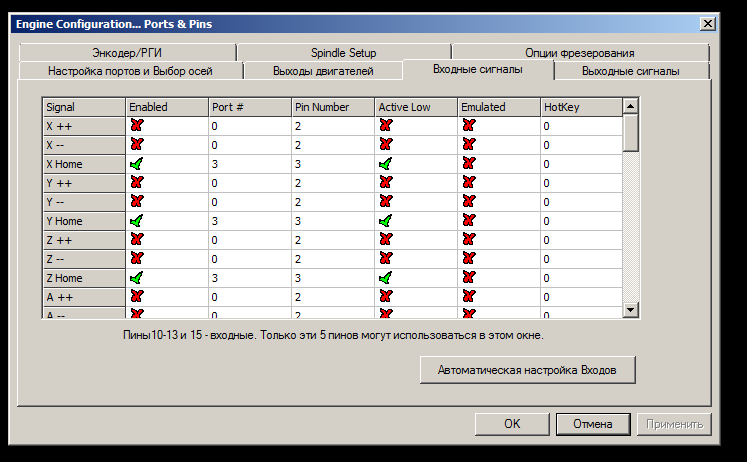Toggle Emulated for the X -- signal
The image size is (747, 462).
coord(469,145)
